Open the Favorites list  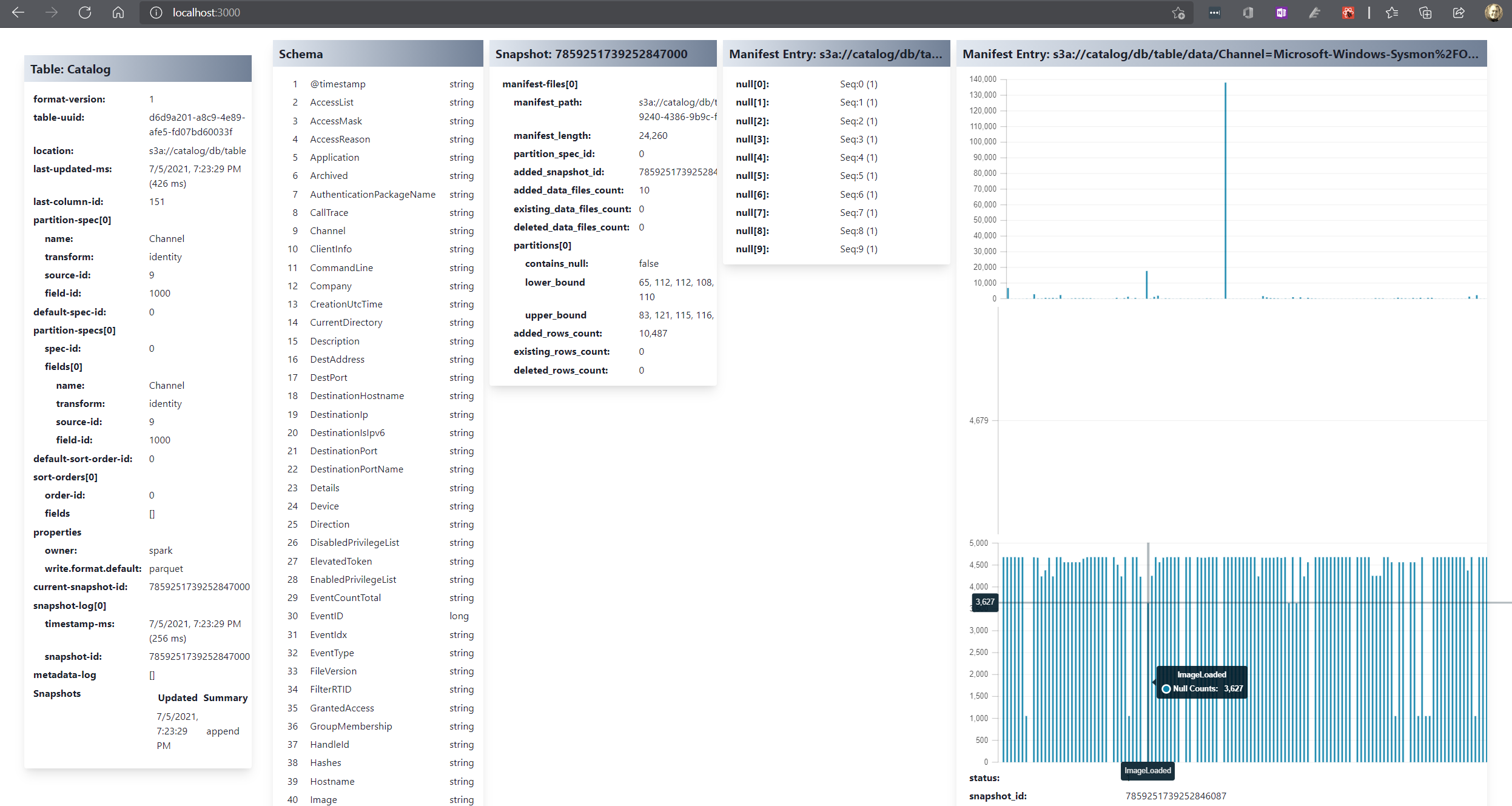(1392, 13)
